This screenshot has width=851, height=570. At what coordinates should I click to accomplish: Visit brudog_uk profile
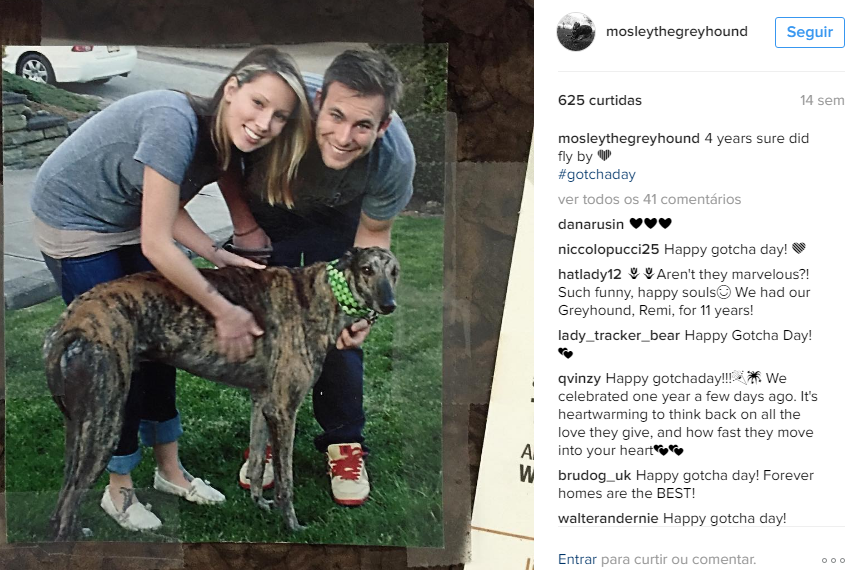(594, 476)
